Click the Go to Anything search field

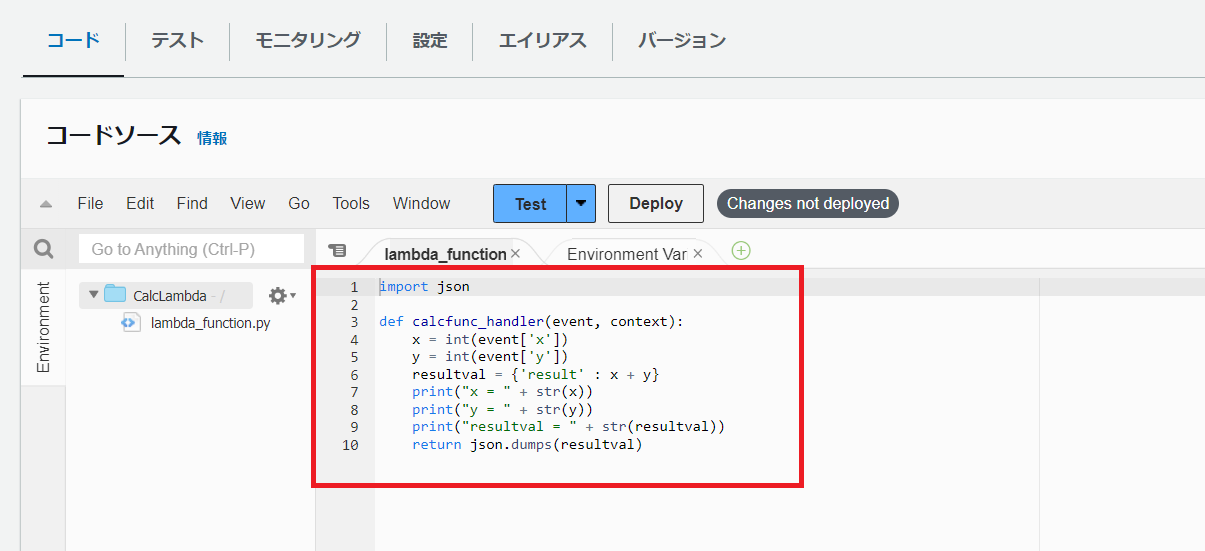coord(190,249)
